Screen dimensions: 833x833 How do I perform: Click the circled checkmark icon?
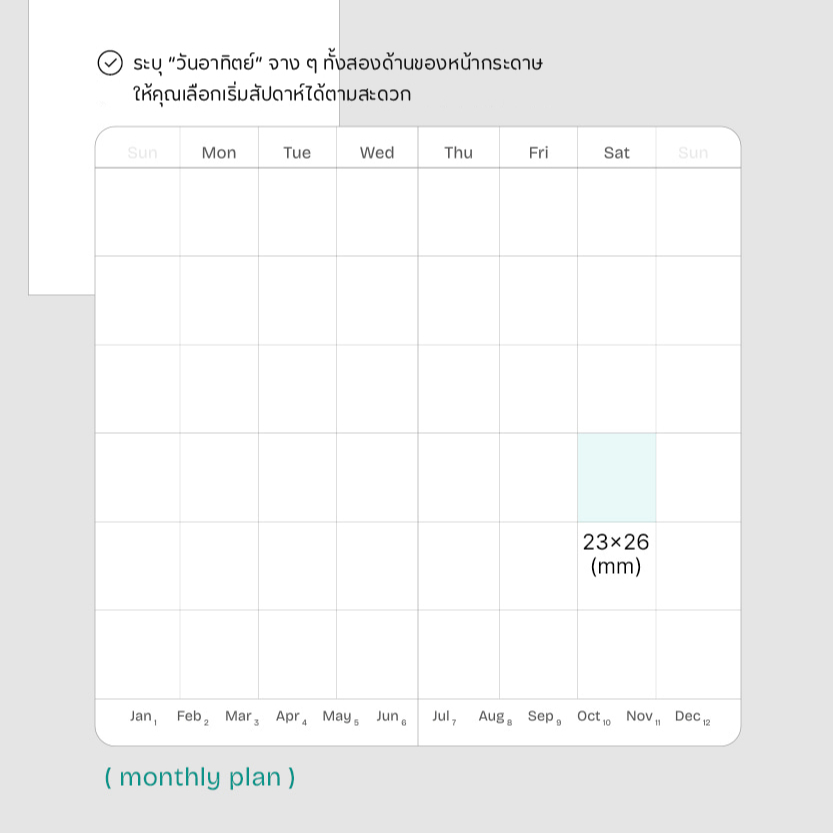coord(110,63)
